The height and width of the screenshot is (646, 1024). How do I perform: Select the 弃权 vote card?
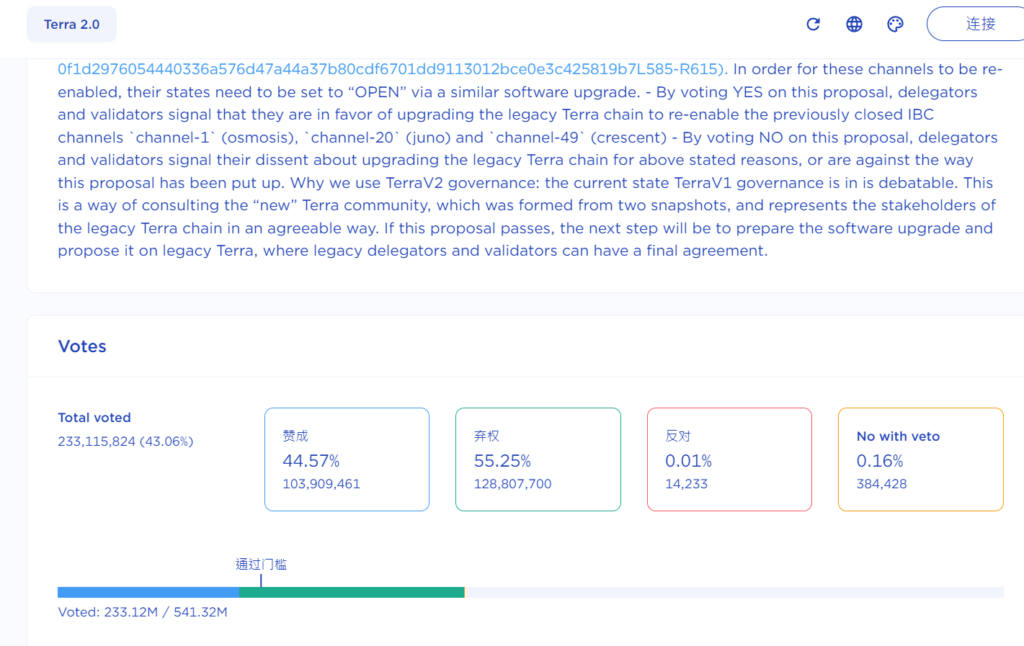click(x=537, y=459)
